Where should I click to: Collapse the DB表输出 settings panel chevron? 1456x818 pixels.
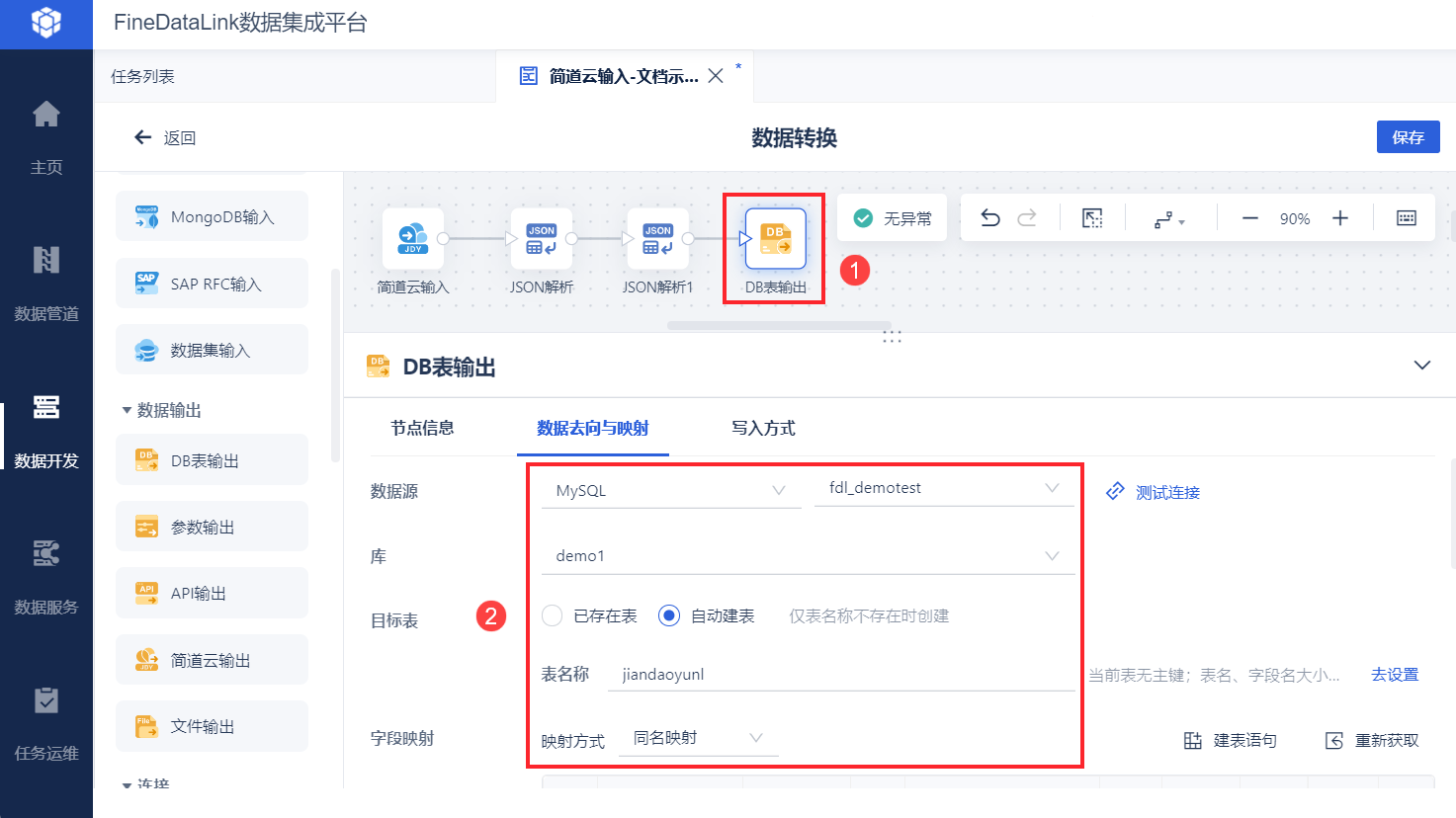click(1422, 366)
